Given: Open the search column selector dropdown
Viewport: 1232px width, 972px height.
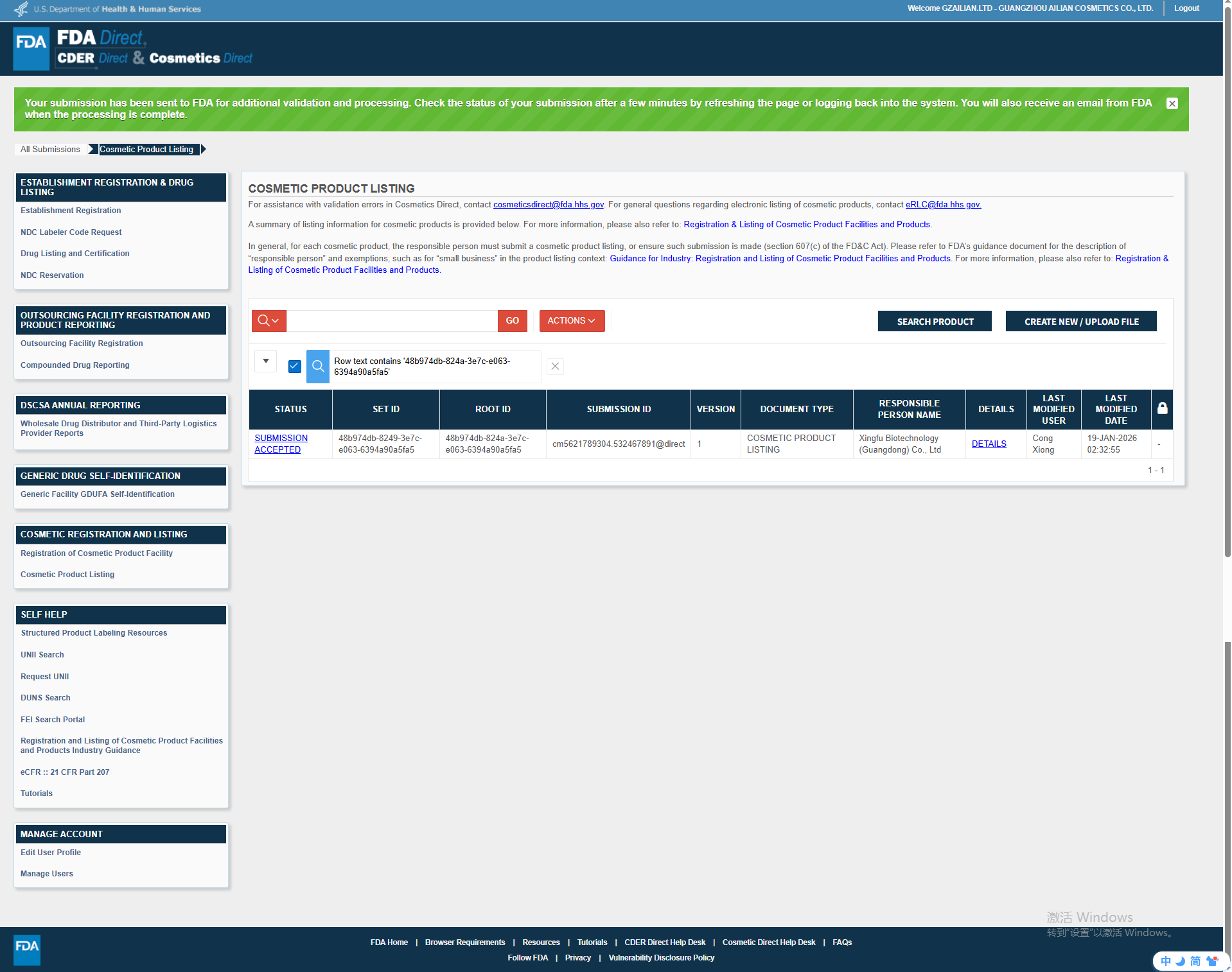Looking at the screenshot, I should pos(268,321).
